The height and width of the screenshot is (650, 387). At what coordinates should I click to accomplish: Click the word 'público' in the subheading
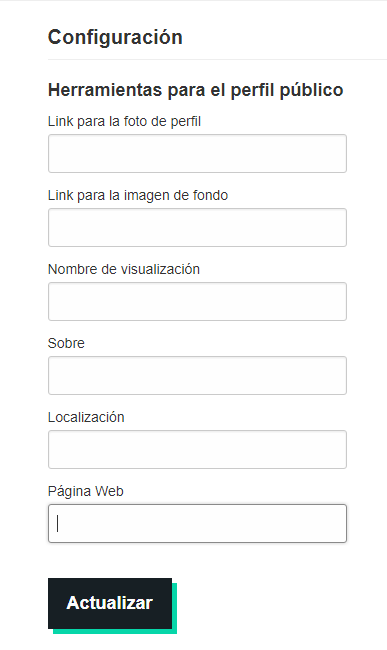[312, 90]
